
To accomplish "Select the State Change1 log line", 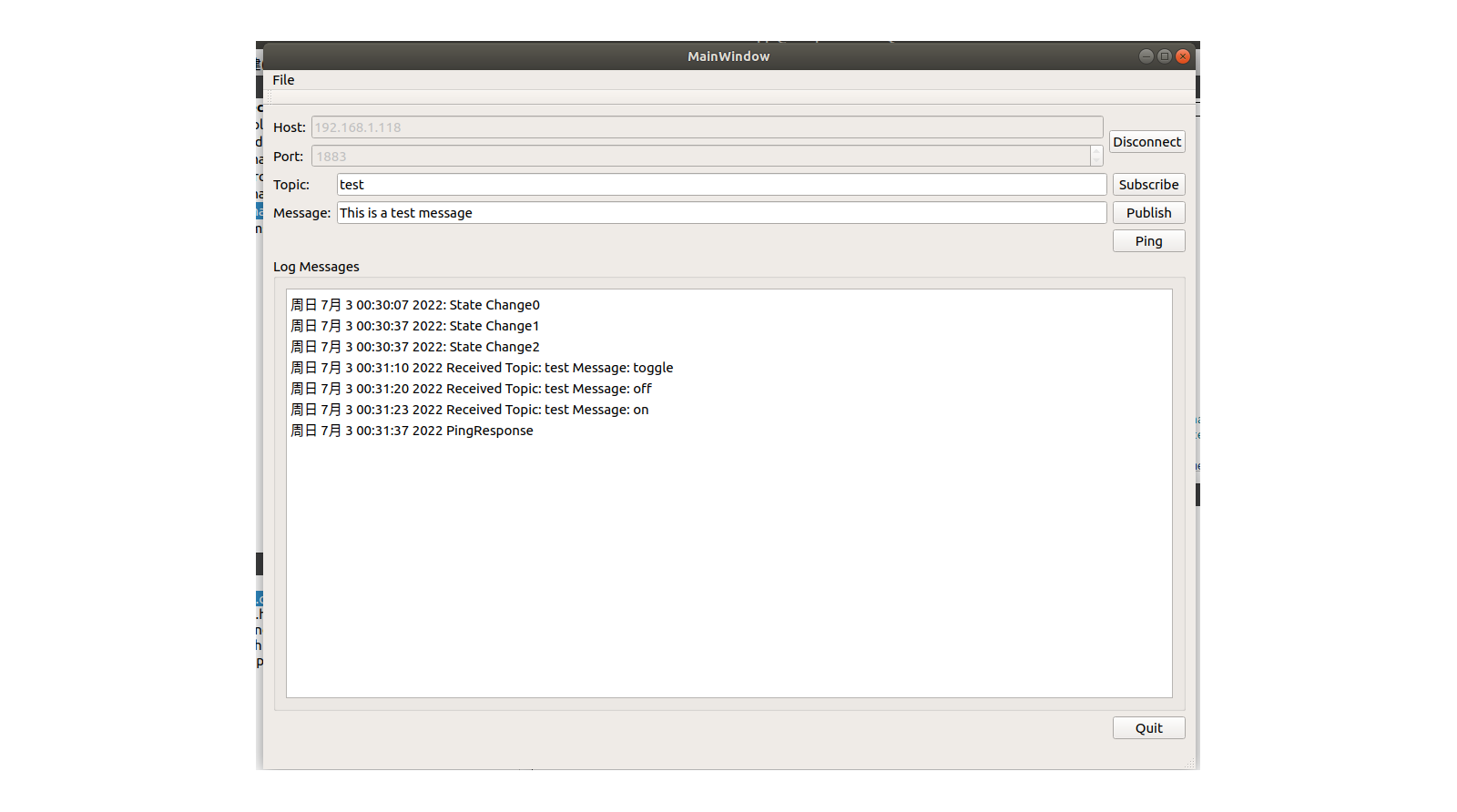I will [415, 326].
